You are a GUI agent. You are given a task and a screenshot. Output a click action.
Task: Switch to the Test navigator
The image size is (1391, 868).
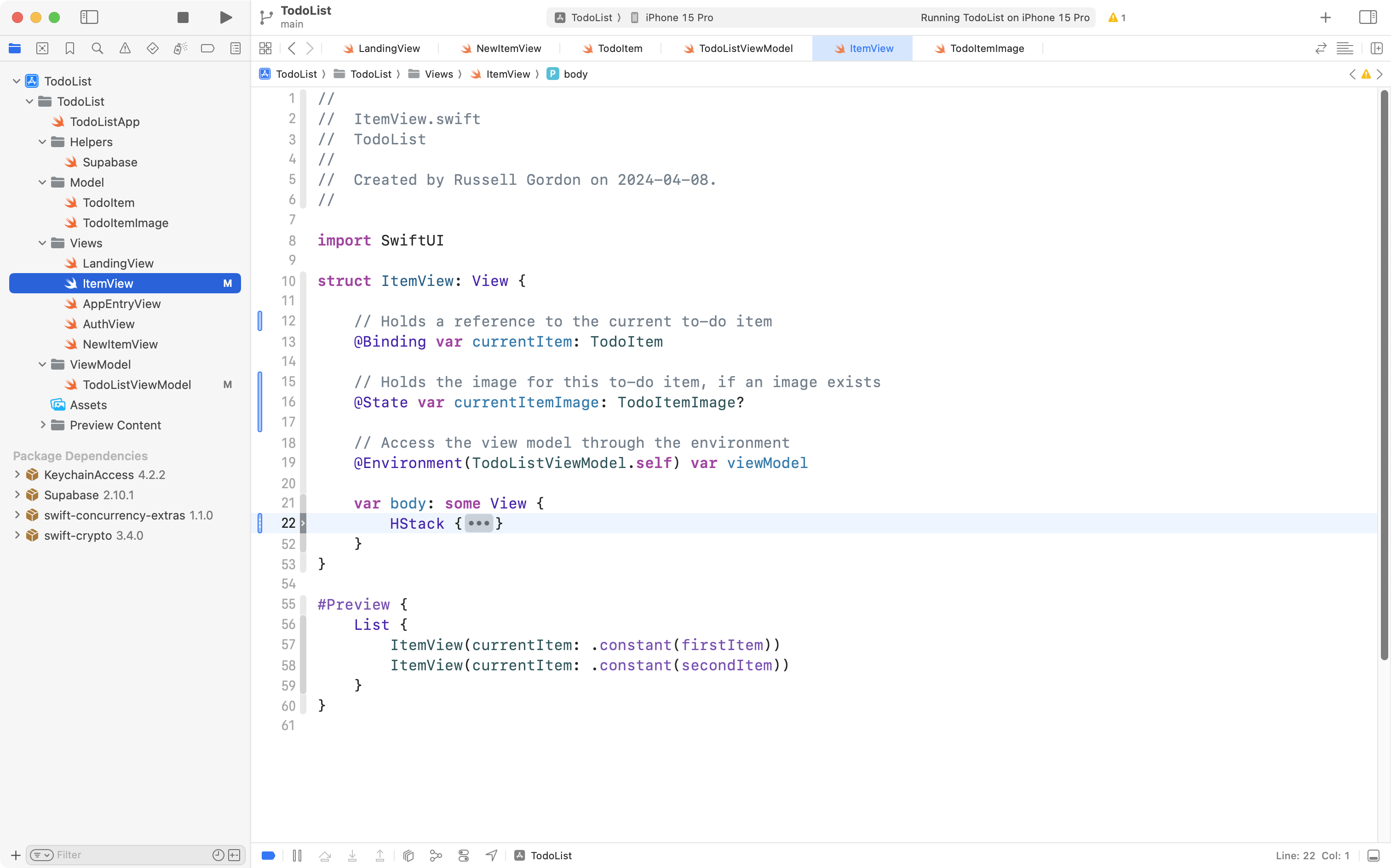pyautogui.click(x=153, y=48)
